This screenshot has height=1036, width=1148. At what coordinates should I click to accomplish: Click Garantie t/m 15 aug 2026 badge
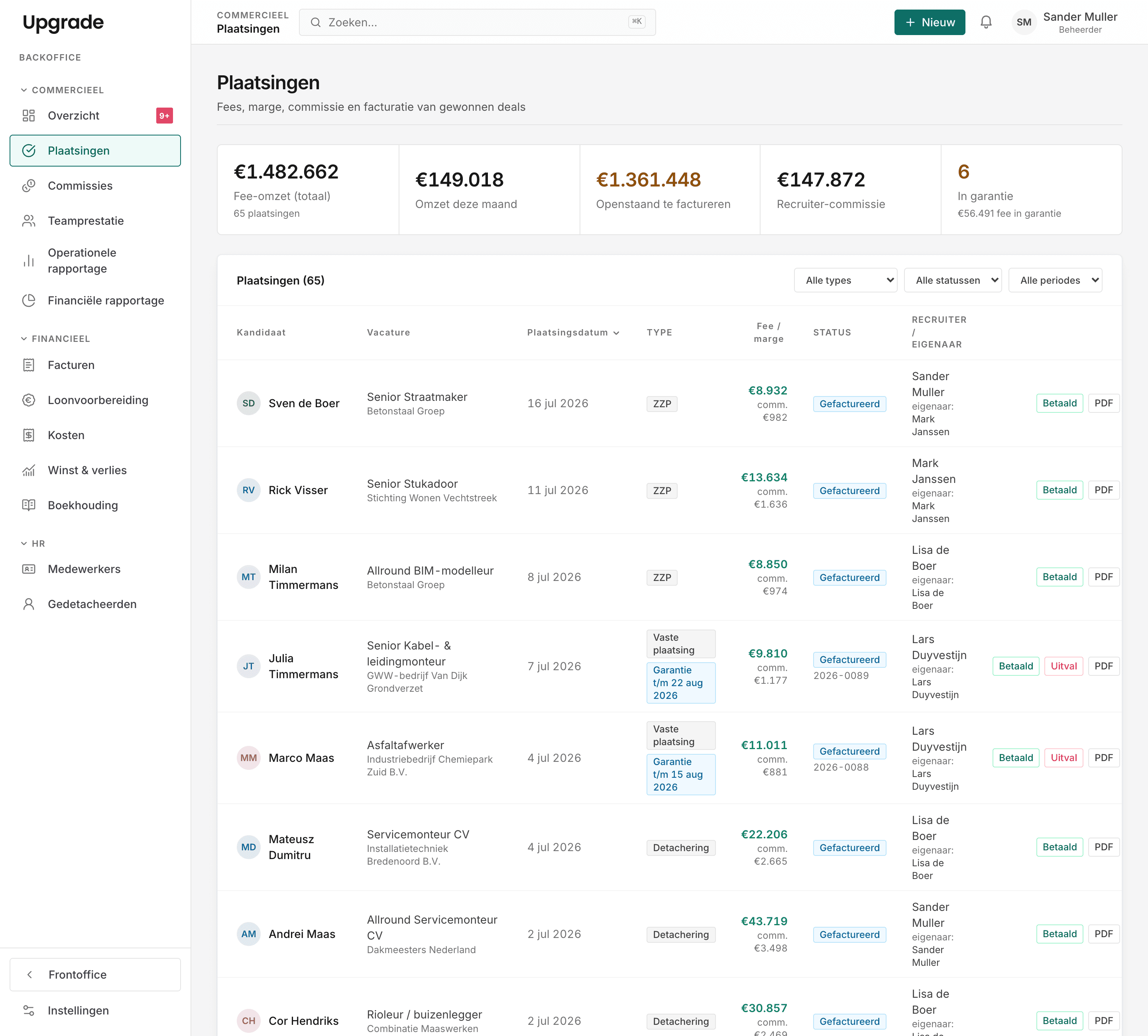680,774
